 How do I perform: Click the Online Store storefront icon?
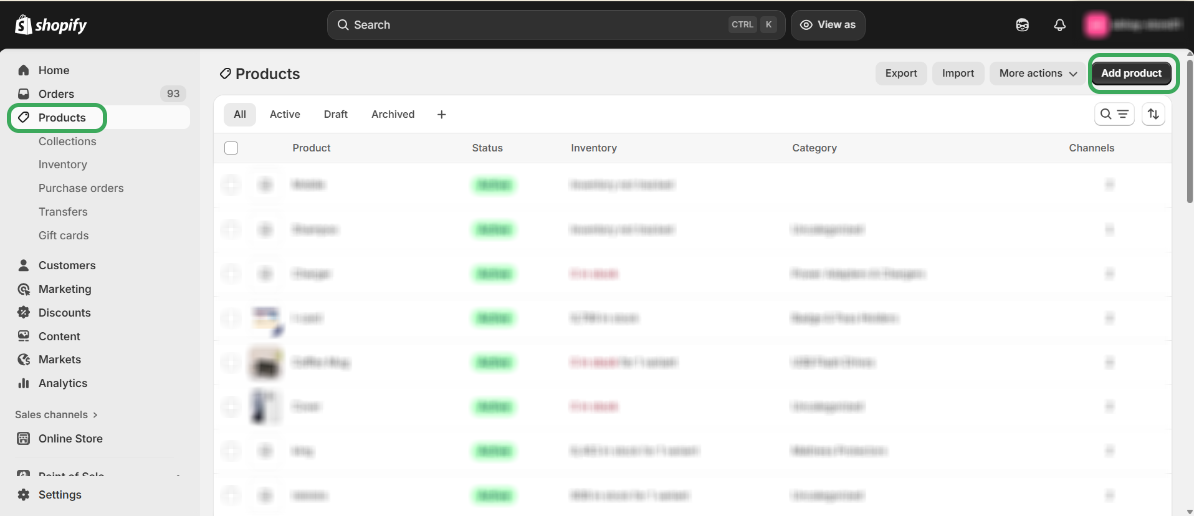tap(24, 438)
